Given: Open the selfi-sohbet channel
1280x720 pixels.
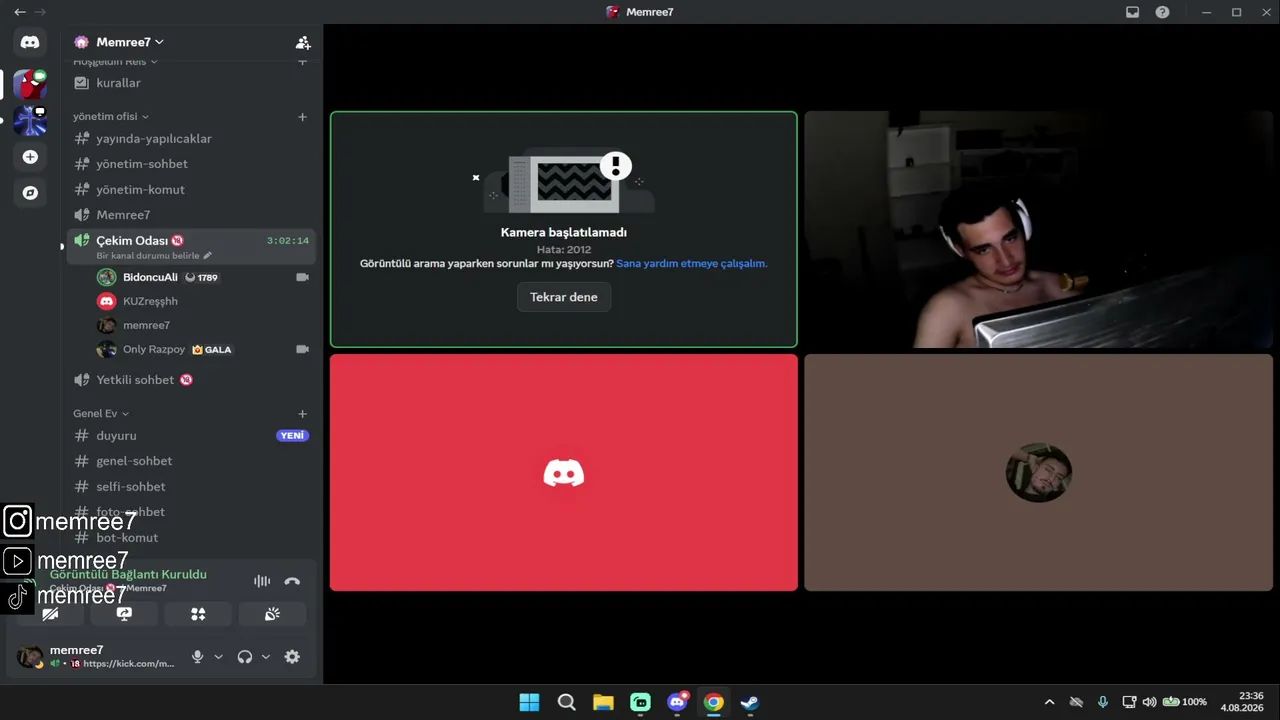Looking at the screenshot, I should (x=191, y=487).
